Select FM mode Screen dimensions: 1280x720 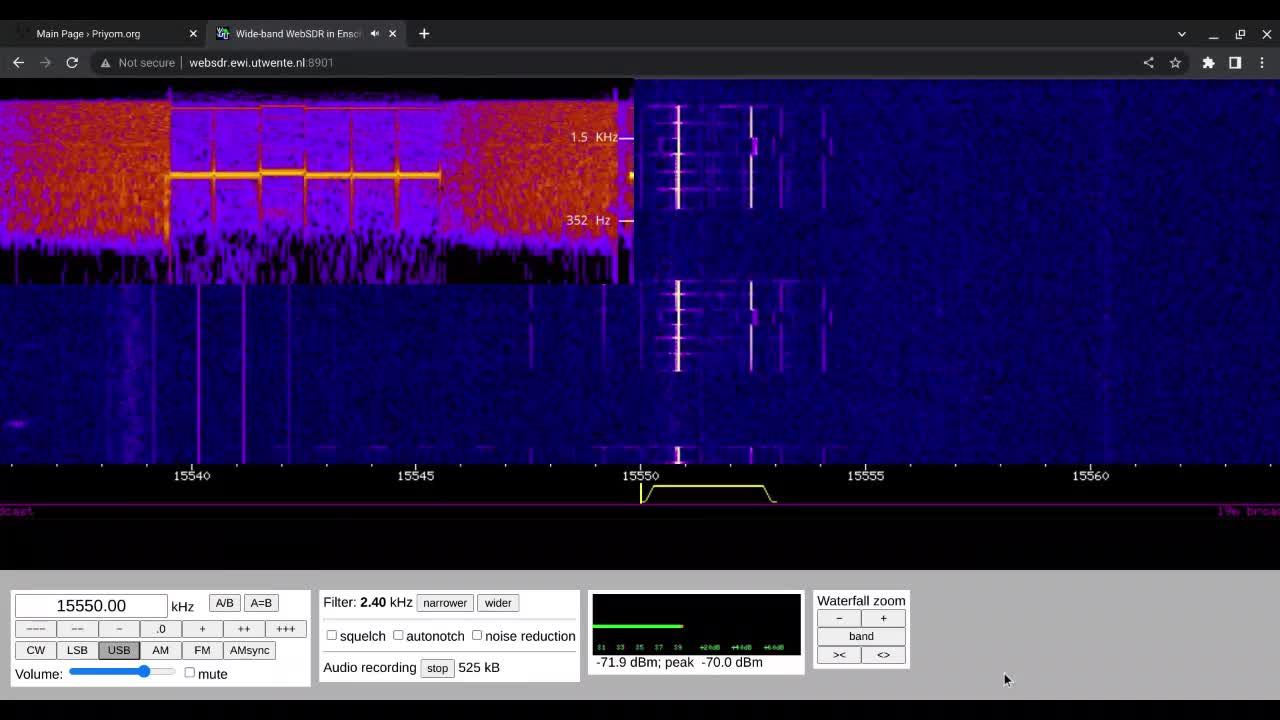[202, 650]
